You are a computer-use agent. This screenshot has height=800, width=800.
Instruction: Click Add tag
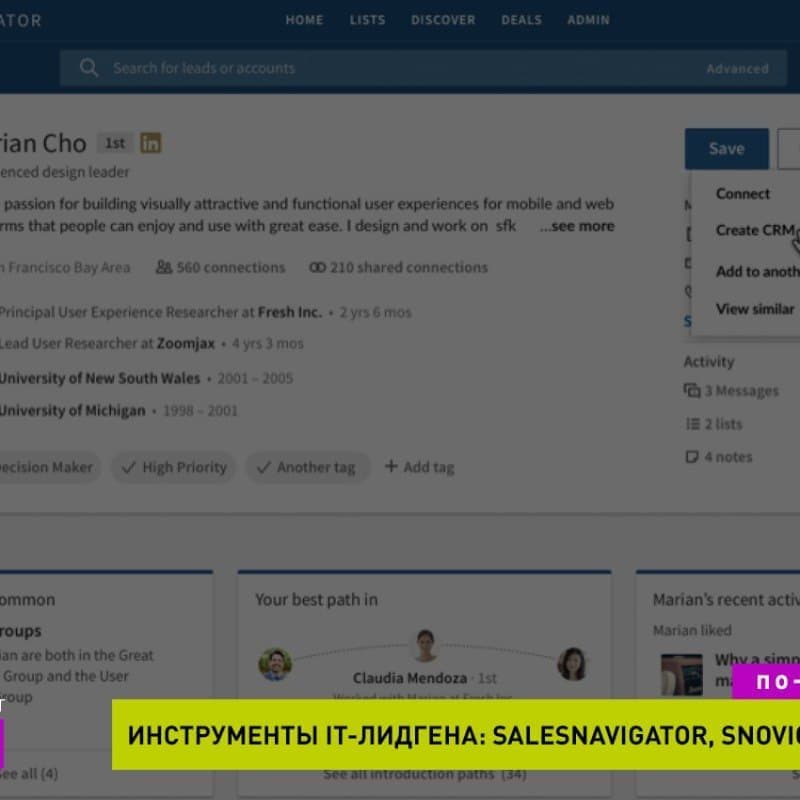[x=419, y=467]
